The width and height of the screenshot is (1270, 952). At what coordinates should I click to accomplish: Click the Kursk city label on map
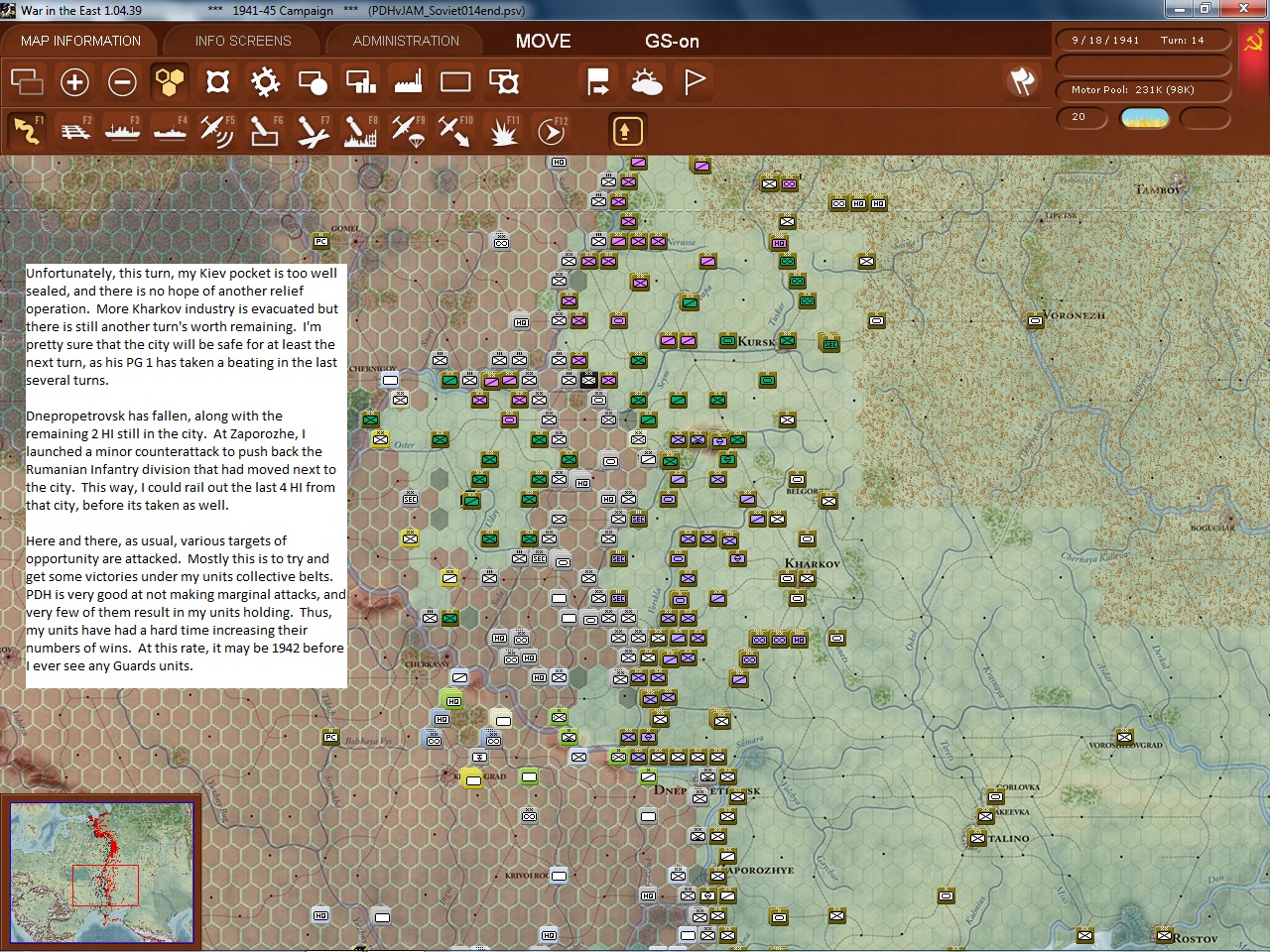[756, 341]
